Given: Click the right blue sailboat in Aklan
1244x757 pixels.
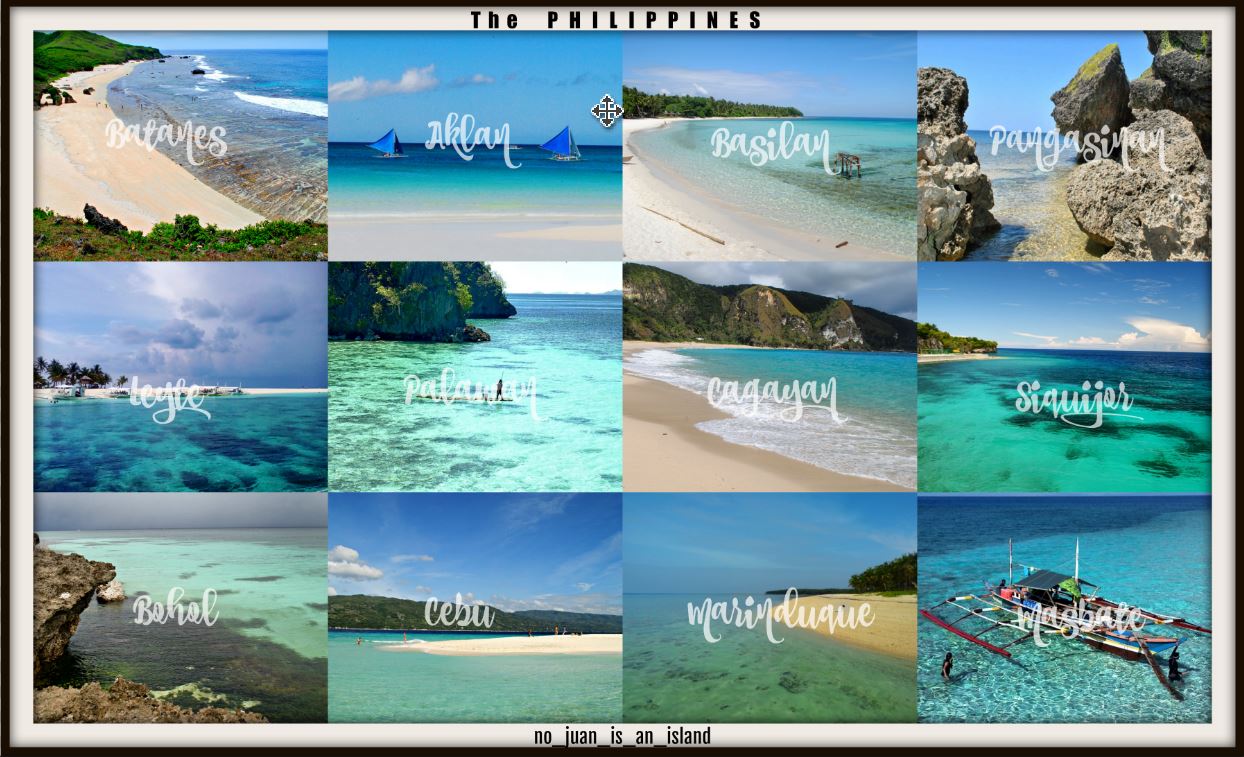Looking at the screenshot, I should (561, 143).
